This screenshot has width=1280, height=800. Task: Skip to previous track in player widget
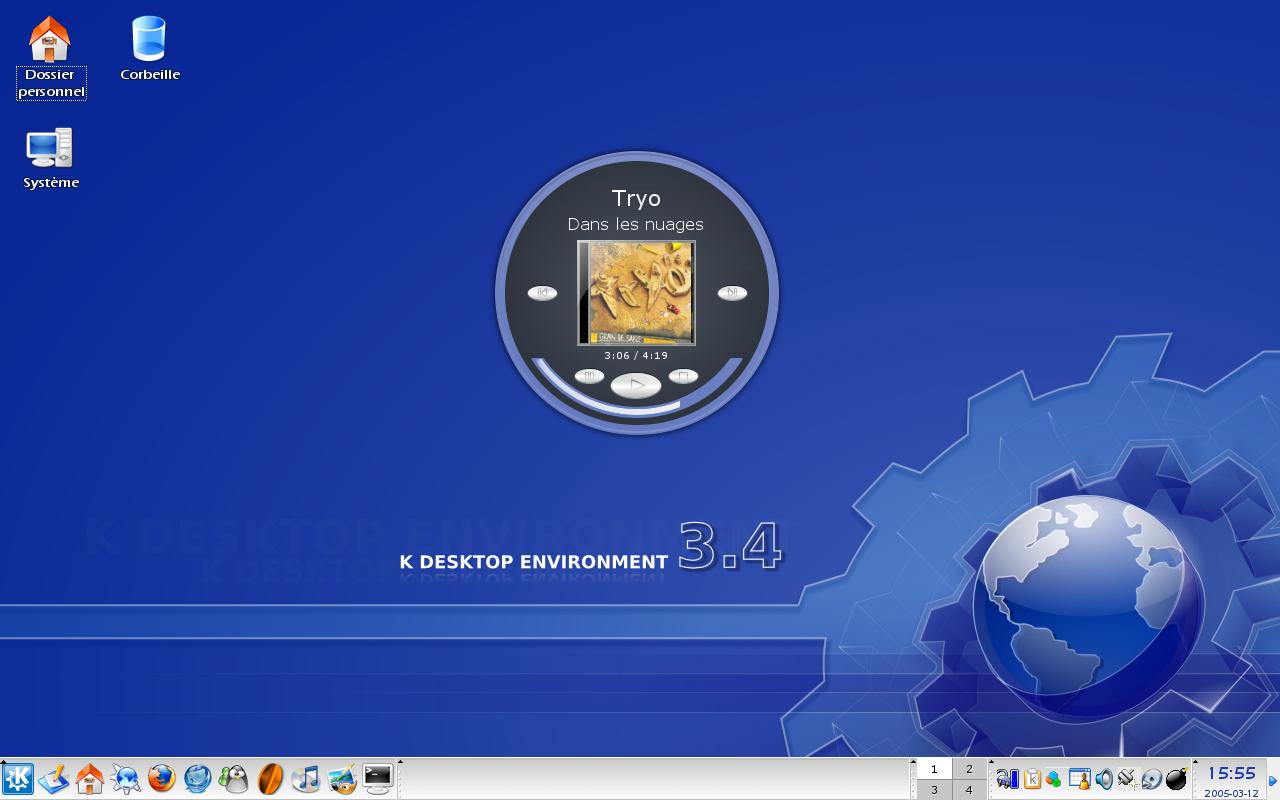542,293
